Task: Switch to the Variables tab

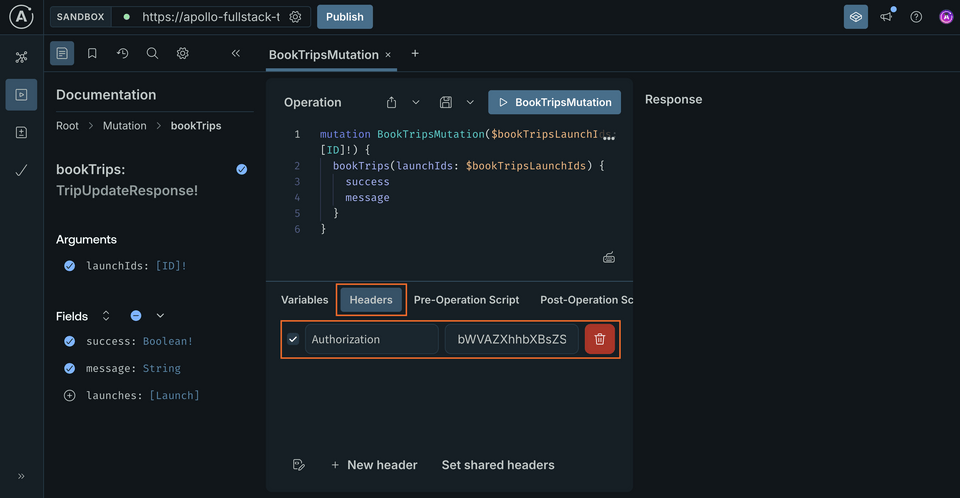Action: coord(304,300)
